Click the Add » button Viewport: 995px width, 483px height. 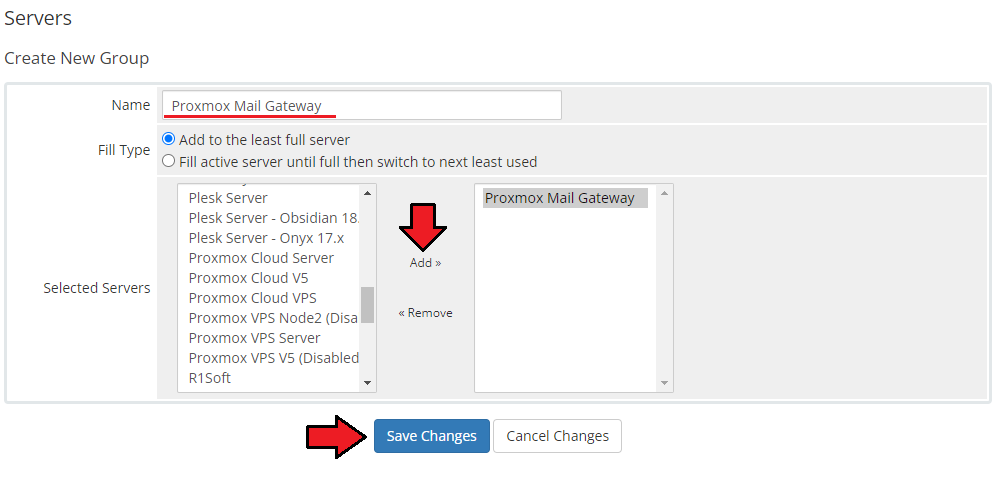pos(425,263)
